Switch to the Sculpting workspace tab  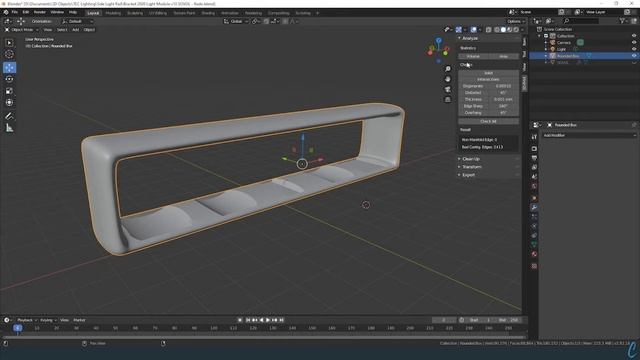pos(135,13)
